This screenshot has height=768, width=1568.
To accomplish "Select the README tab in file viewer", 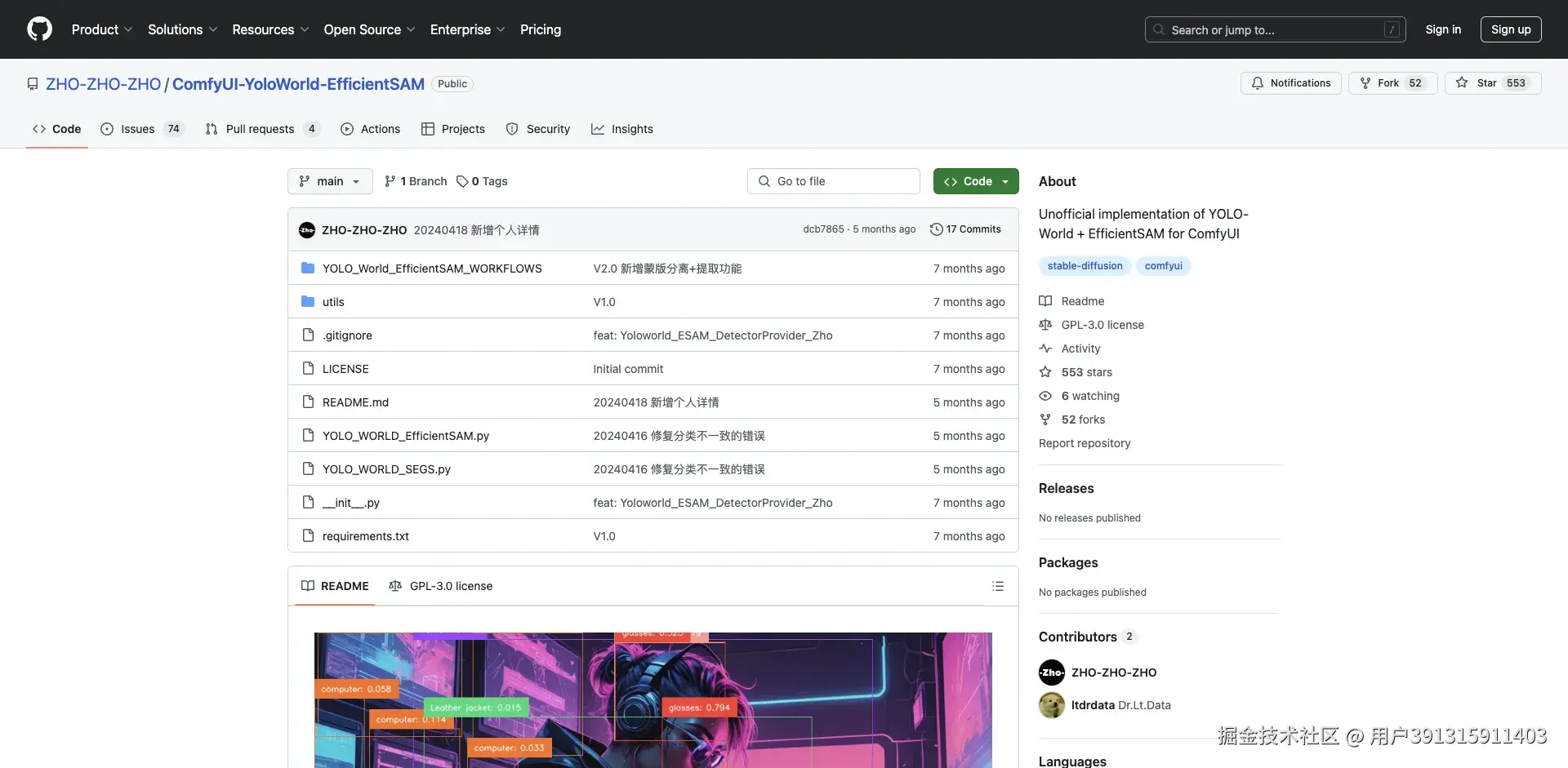I will 335,586.
